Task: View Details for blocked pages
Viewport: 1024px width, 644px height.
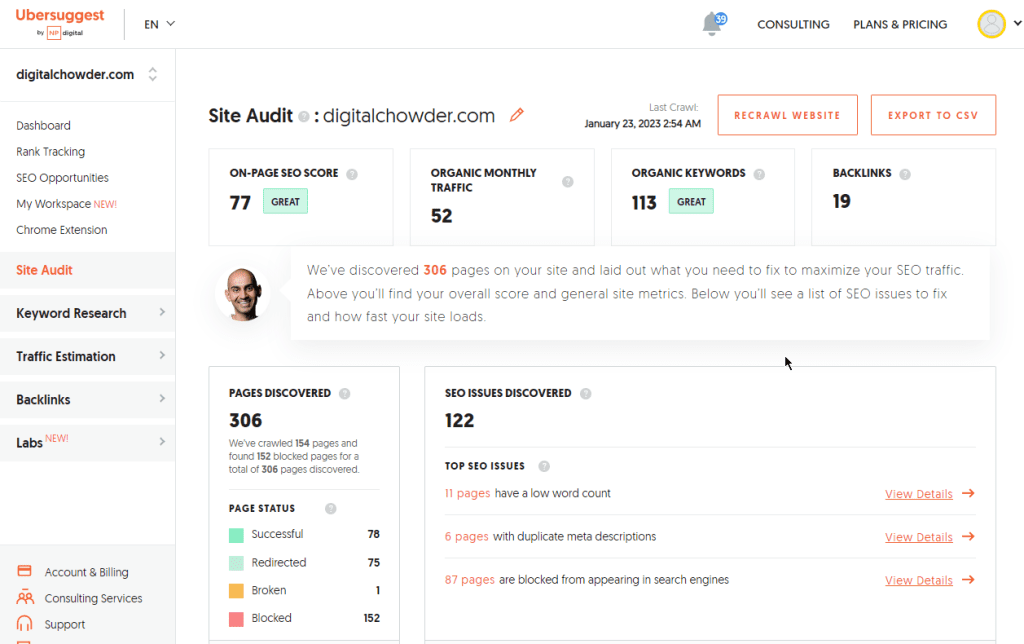Action: 918,581
